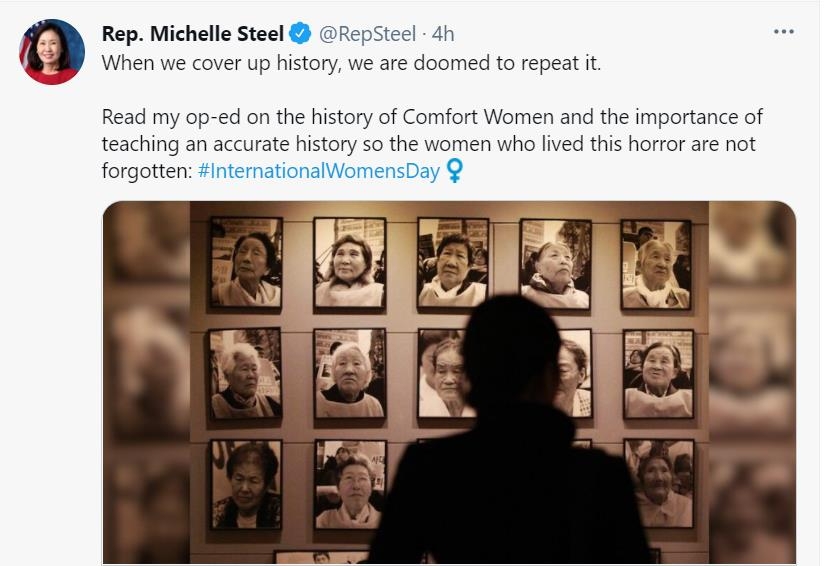Click the blue verified badge
Viewport: 826px width, 566px height.
(x=300, y=34)
